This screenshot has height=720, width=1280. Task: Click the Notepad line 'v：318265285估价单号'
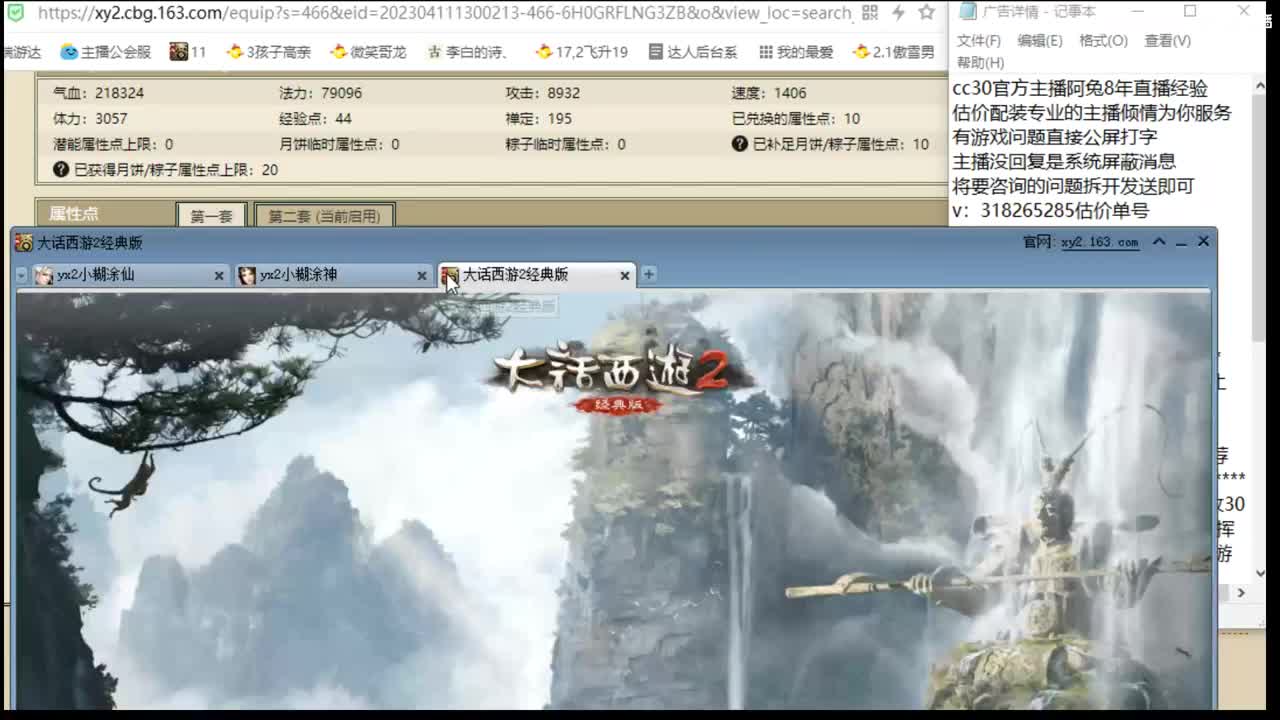coord(1050,211)
